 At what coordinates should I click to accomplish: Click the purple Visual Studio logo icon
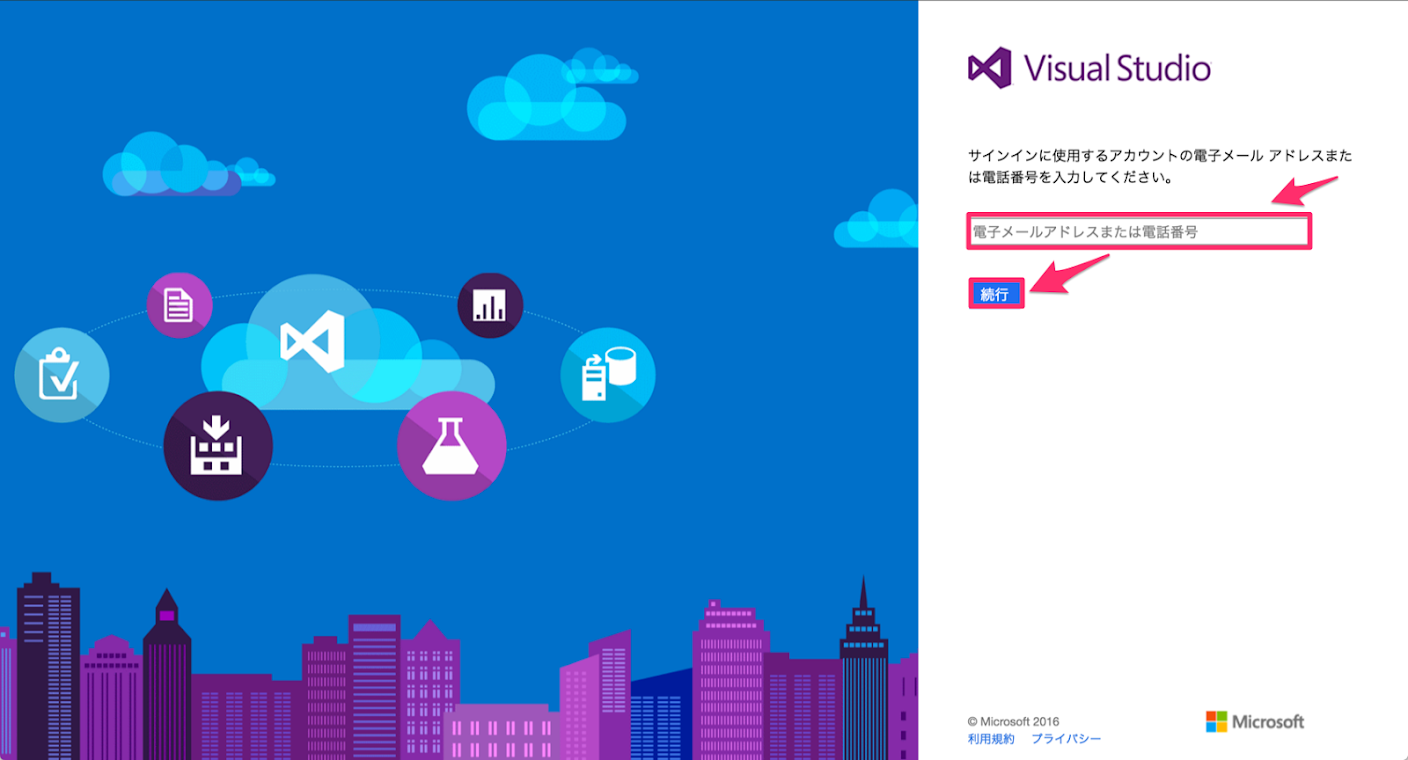(989, 68)
